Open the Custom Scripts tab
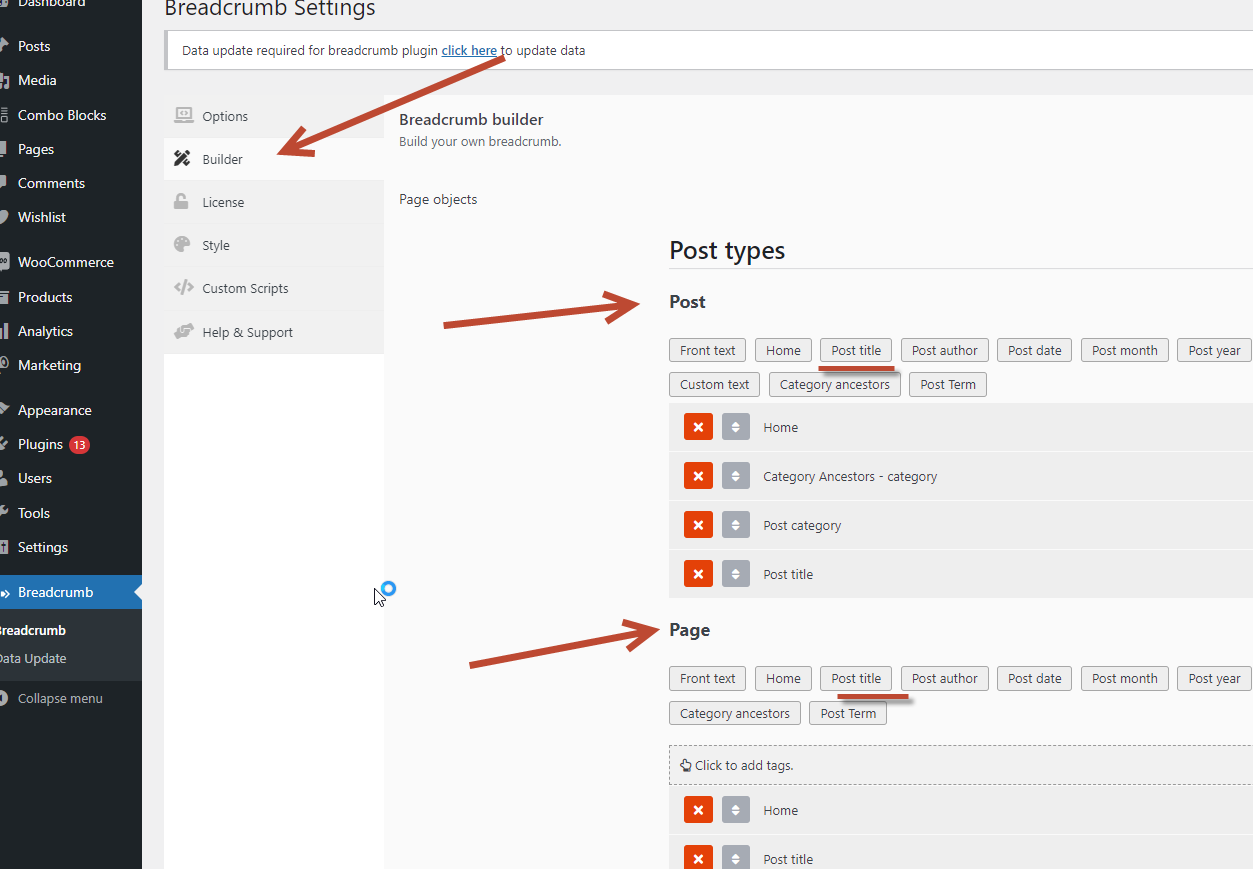The width and height of the screenshot is (1253, 869). click(274, 288)
